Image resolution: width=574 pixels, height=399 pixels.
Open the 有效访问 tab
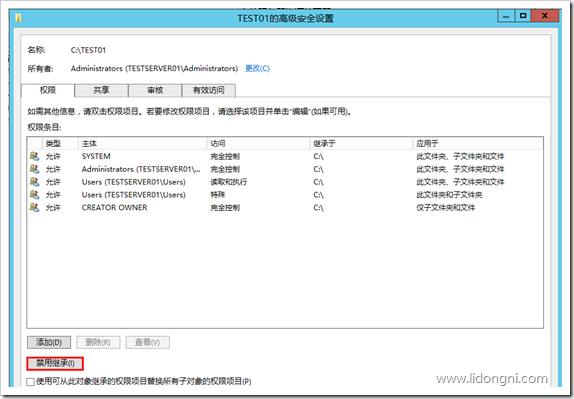click(209, 90)
